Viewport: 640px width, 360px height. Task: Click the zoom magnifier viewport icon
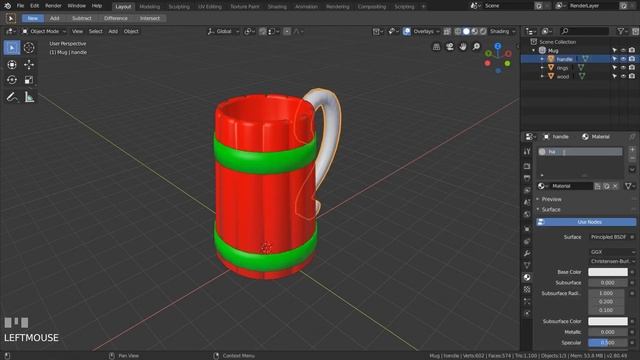click(476, 47)
